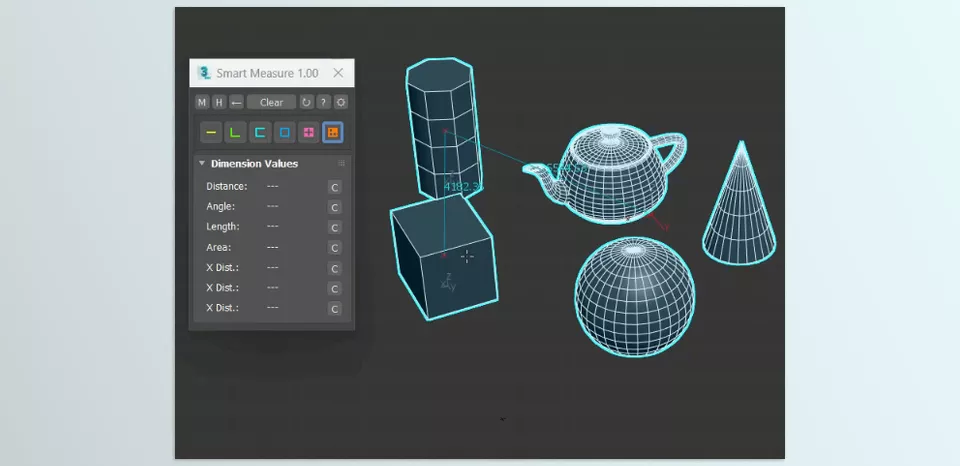Image resolution: width=960 pixels, height=466 pixels.
Task: Select the green L-shaped angle measure mode
Action: (x=236, y=132)
